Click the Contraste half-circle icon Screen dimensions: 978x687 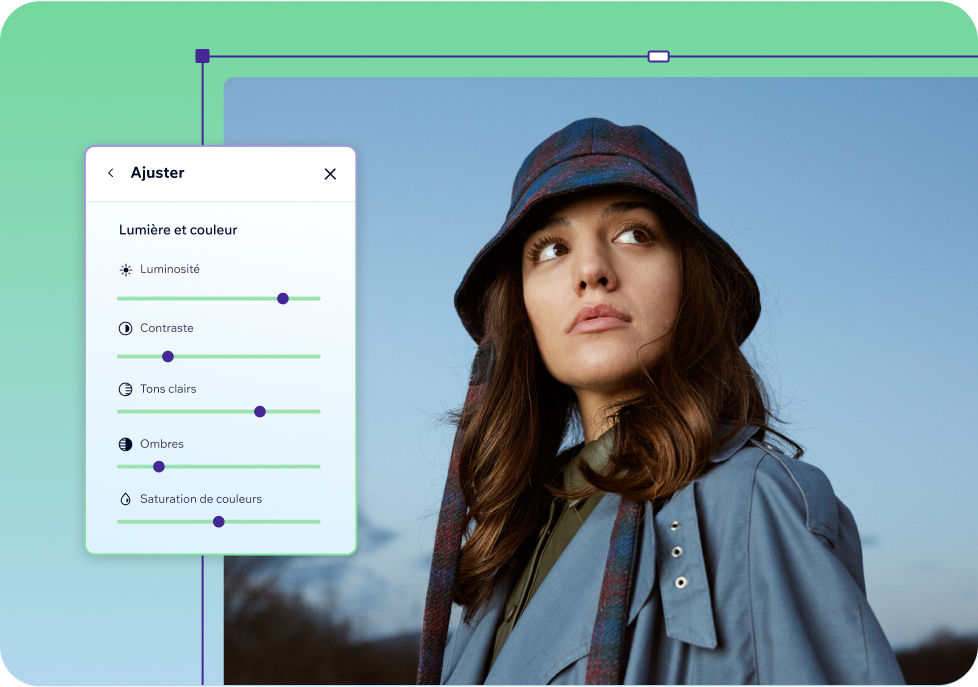(125, 328)
